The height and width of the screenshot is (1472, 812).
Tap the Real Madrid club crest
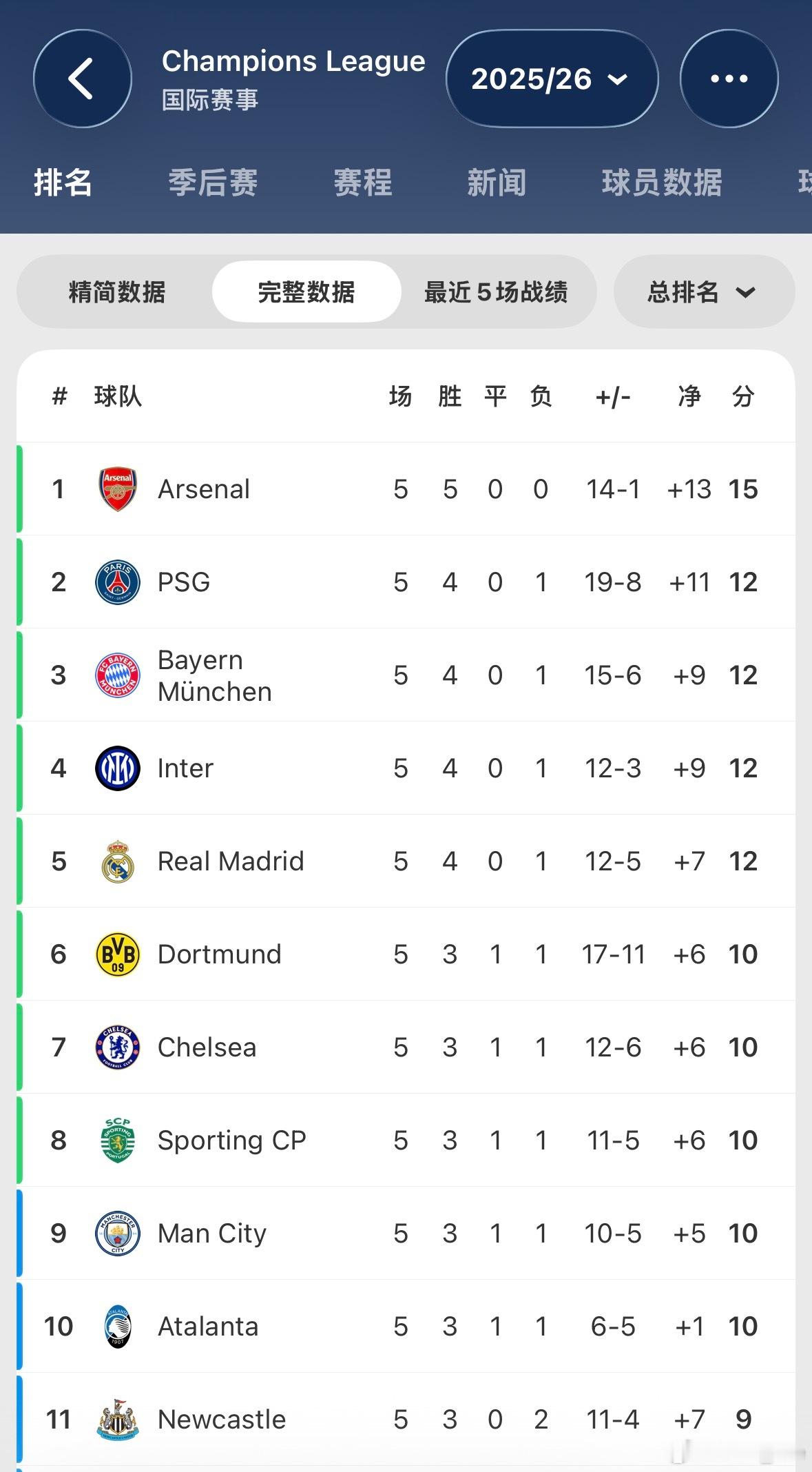coord(118,861)
